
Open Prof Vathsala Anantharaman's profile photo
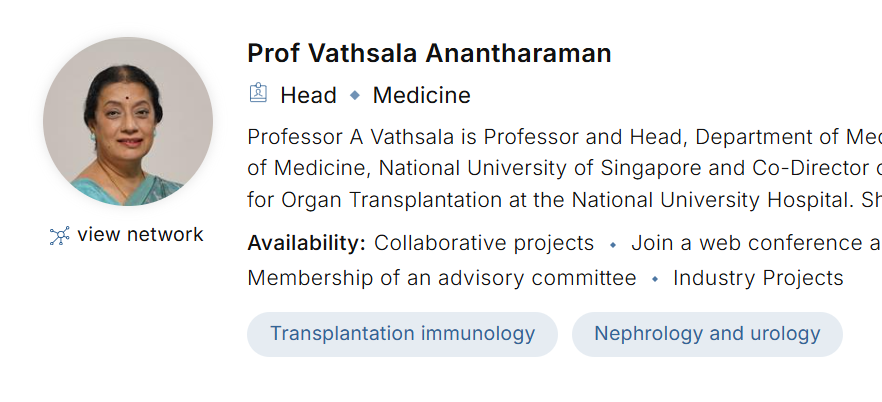coord(128,121)
